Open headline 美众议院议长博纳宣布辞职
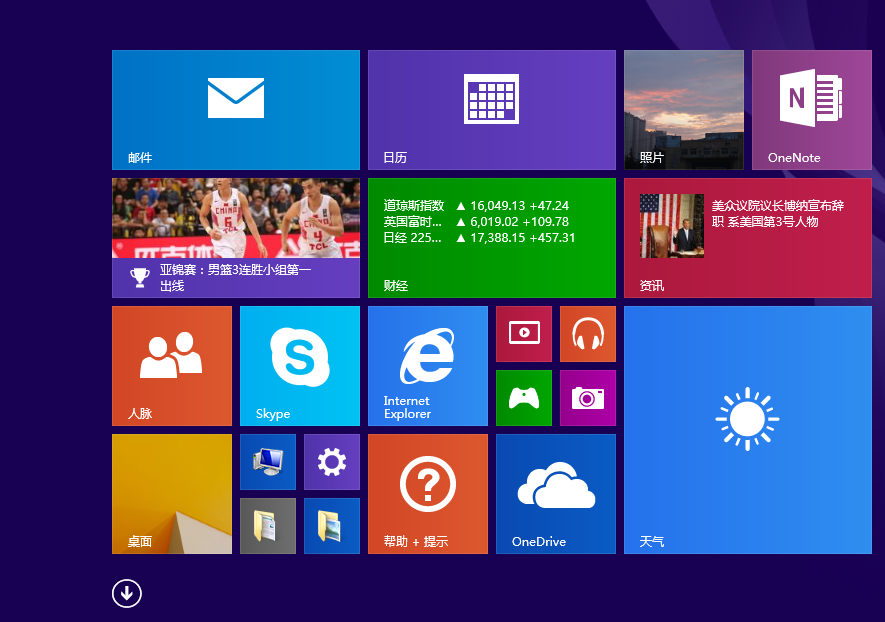The height and width of the screenshot is (622, 885). pyautogui.click(x=778, y=213)
